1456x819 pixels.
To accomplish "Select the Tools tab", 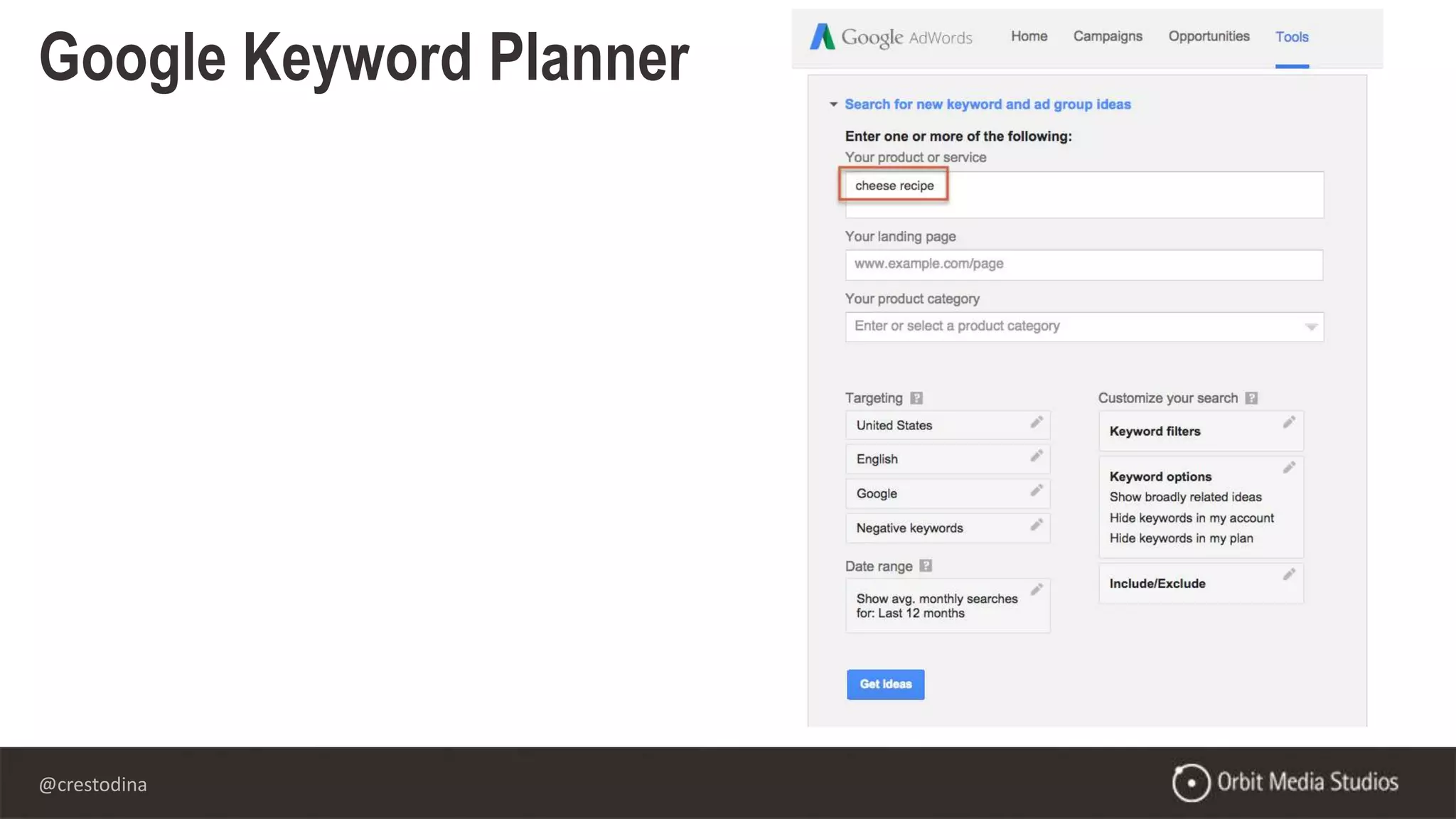I will [1292, 37].
